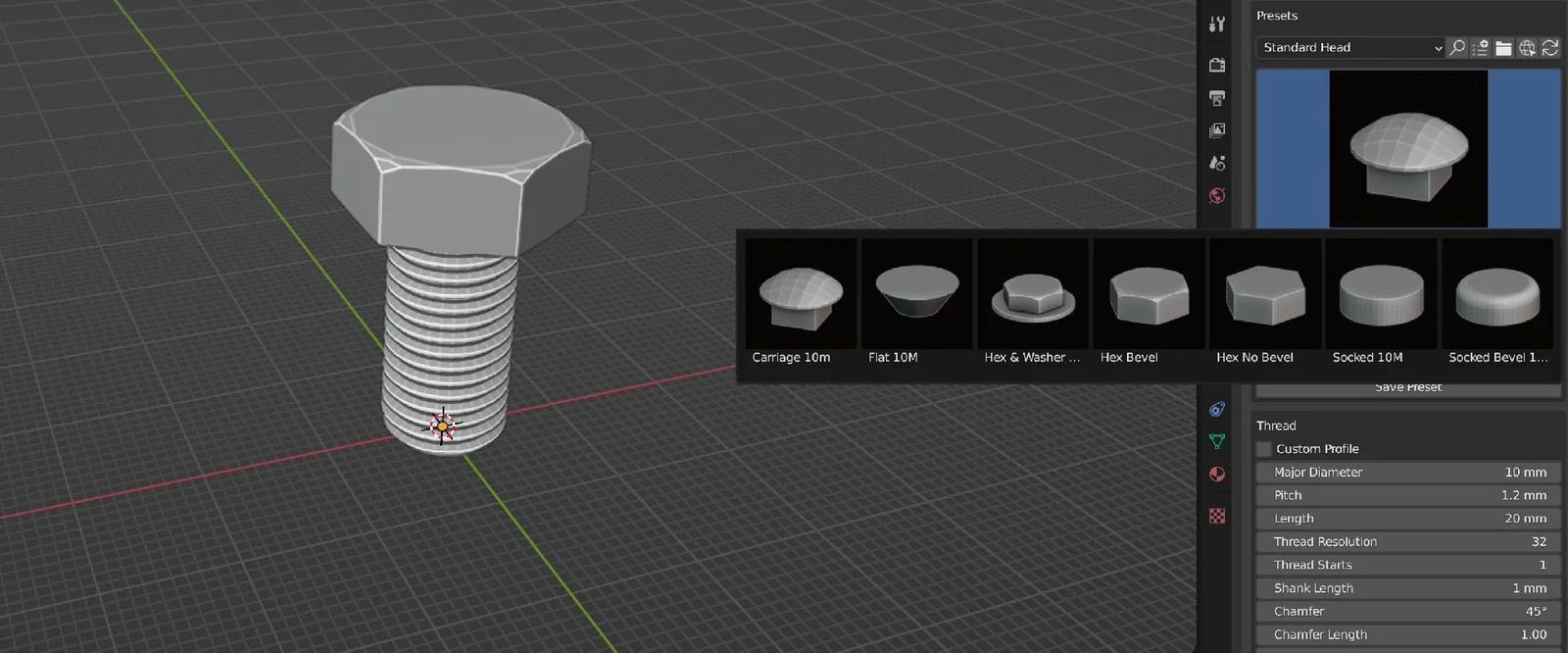The height and width of the screenshot is (653, 1568).
Task: Open the Output properties tab
Action: 1217,98
